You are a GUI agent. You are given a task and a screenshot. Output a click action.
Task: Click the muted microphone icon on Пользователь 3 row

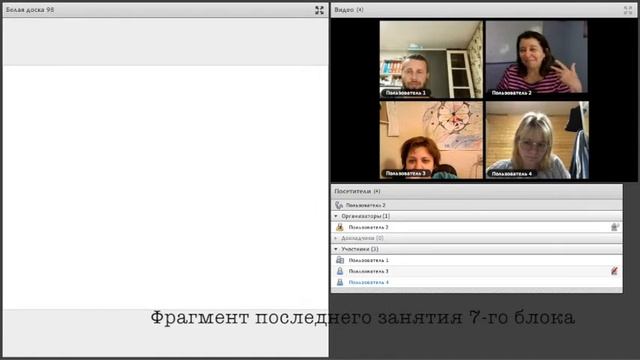(x=614, y=271)
